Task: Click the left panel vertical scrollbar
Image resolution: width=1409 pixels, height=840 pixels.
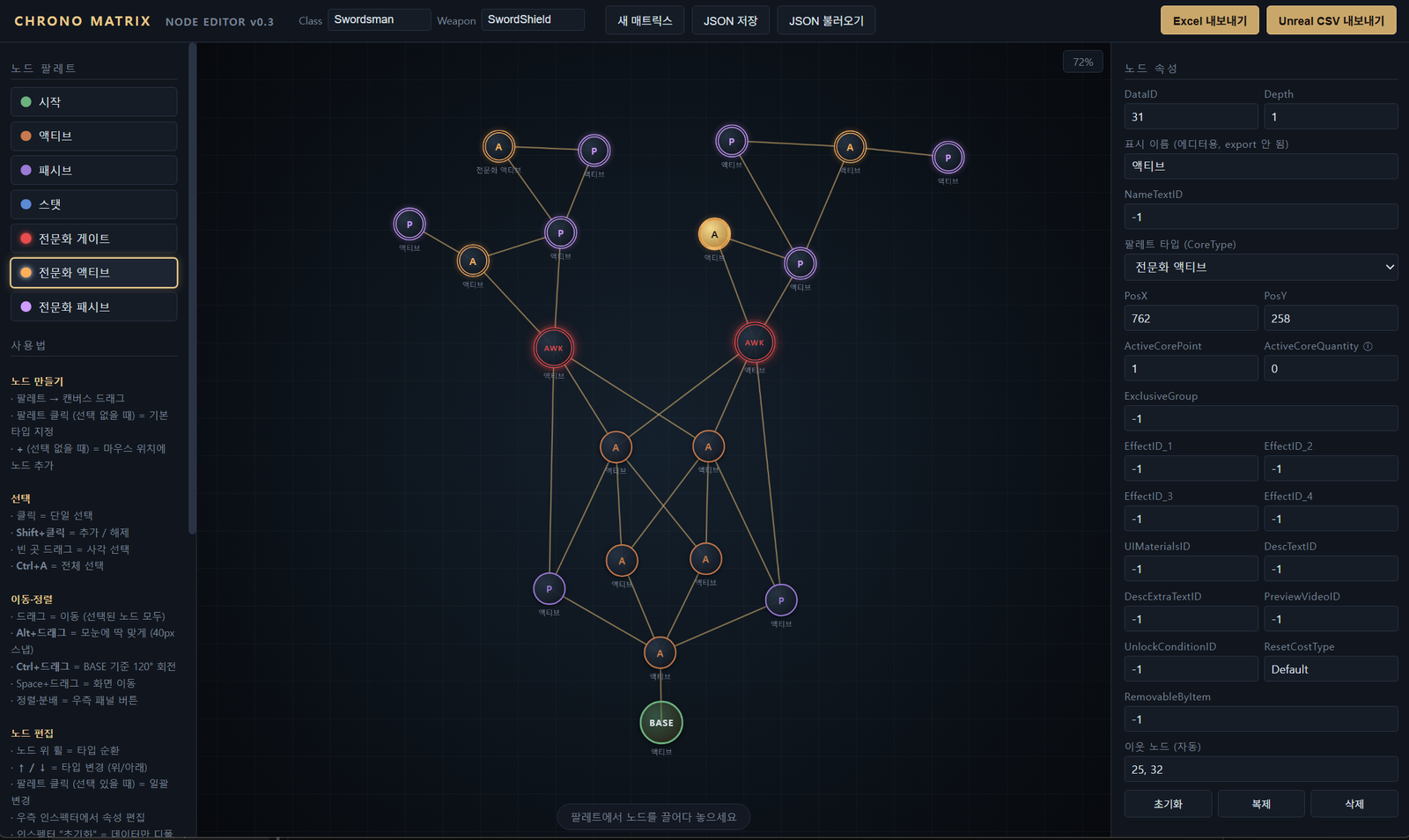Action: pos(192,288)
